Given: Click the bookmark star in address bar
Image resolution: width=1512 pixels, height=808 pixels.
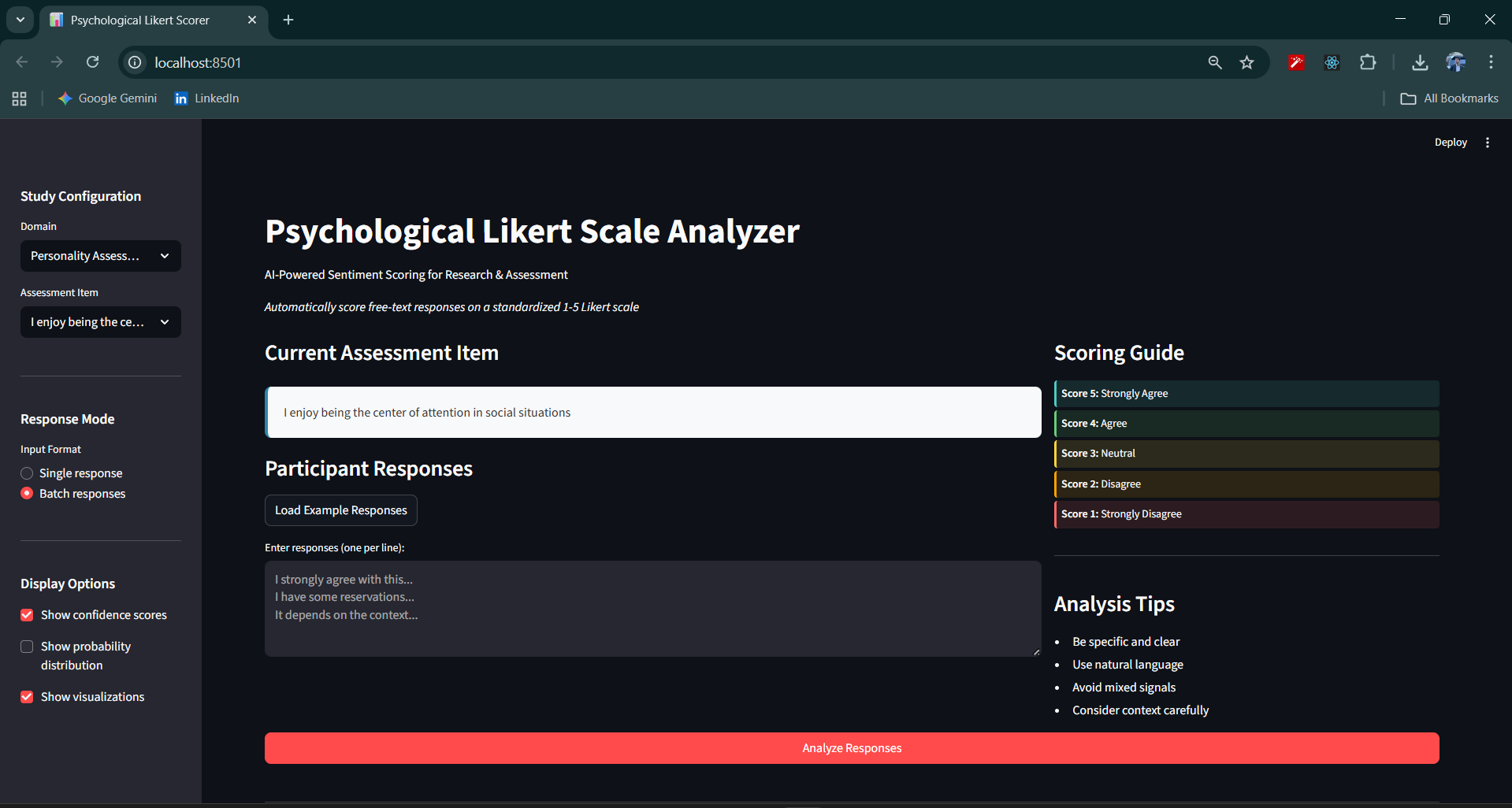Looking at the screenshot, I should coord(1247,62).
